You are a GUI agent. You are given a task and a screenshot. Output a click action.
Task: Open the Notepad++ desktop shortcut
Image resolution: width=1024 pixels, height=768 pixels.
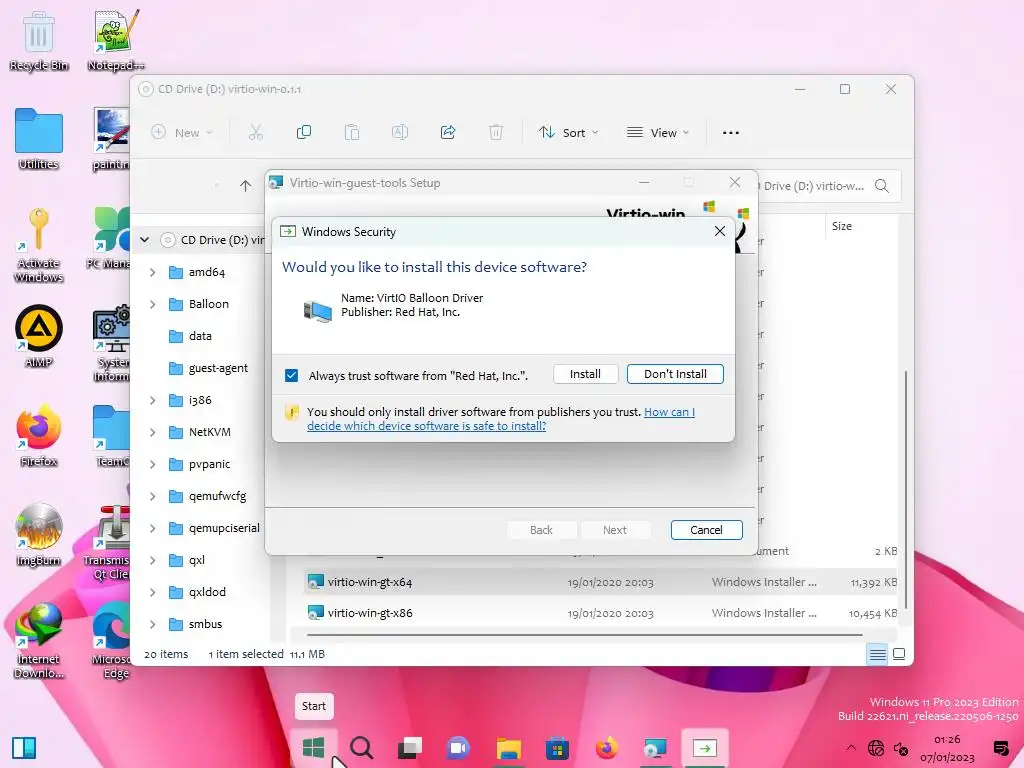click(116, 40)
